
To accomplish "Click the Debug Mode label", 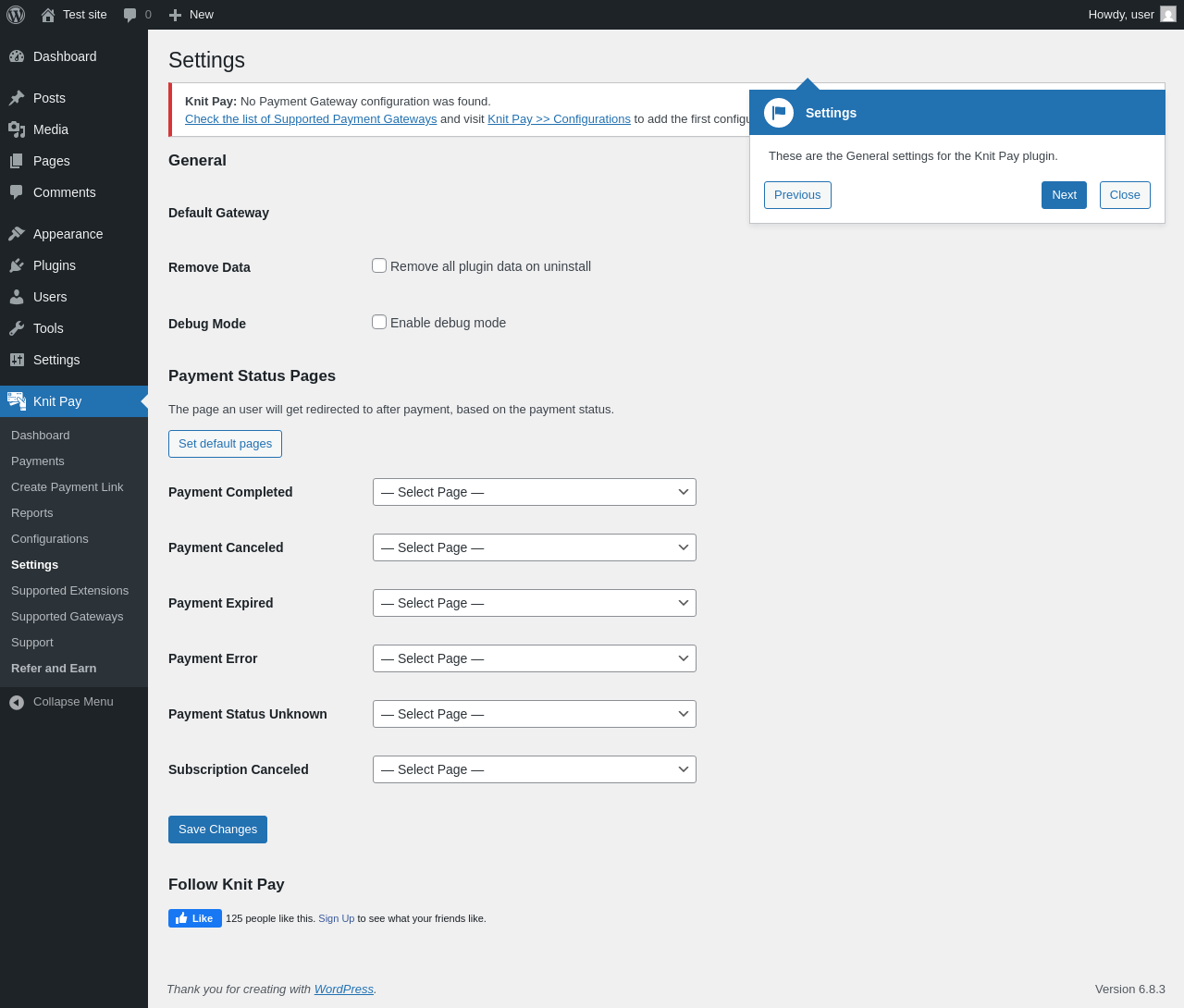I will tap(207, 324).
